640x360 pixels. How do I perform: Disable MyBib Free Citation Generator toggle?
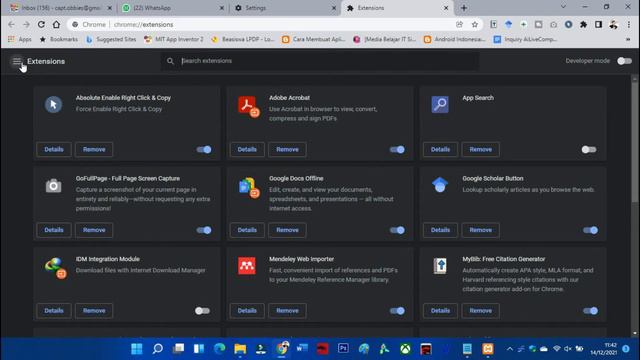pyautogui.click(x=590, y=311)
